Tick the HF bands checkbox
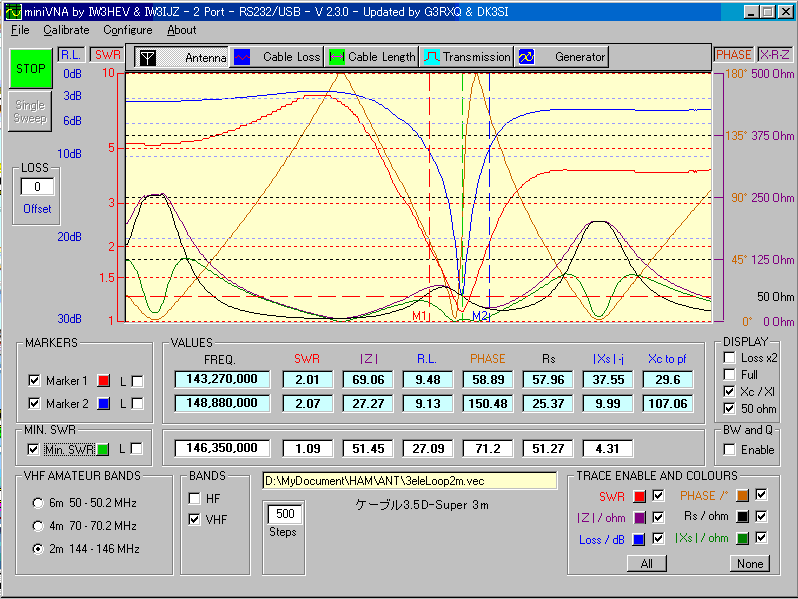798x599 pixels. click(194, 497)
